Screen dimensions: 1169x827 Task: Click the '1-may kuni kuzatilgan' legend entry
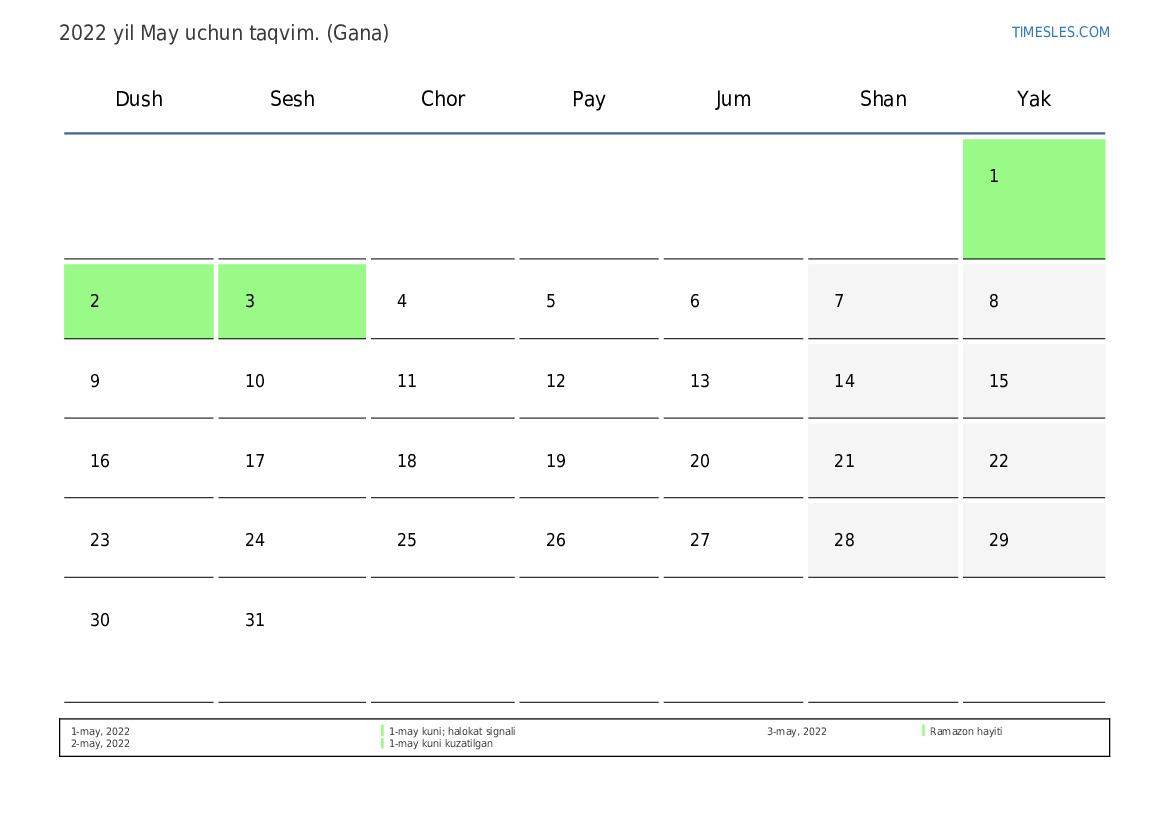point(441,743)
